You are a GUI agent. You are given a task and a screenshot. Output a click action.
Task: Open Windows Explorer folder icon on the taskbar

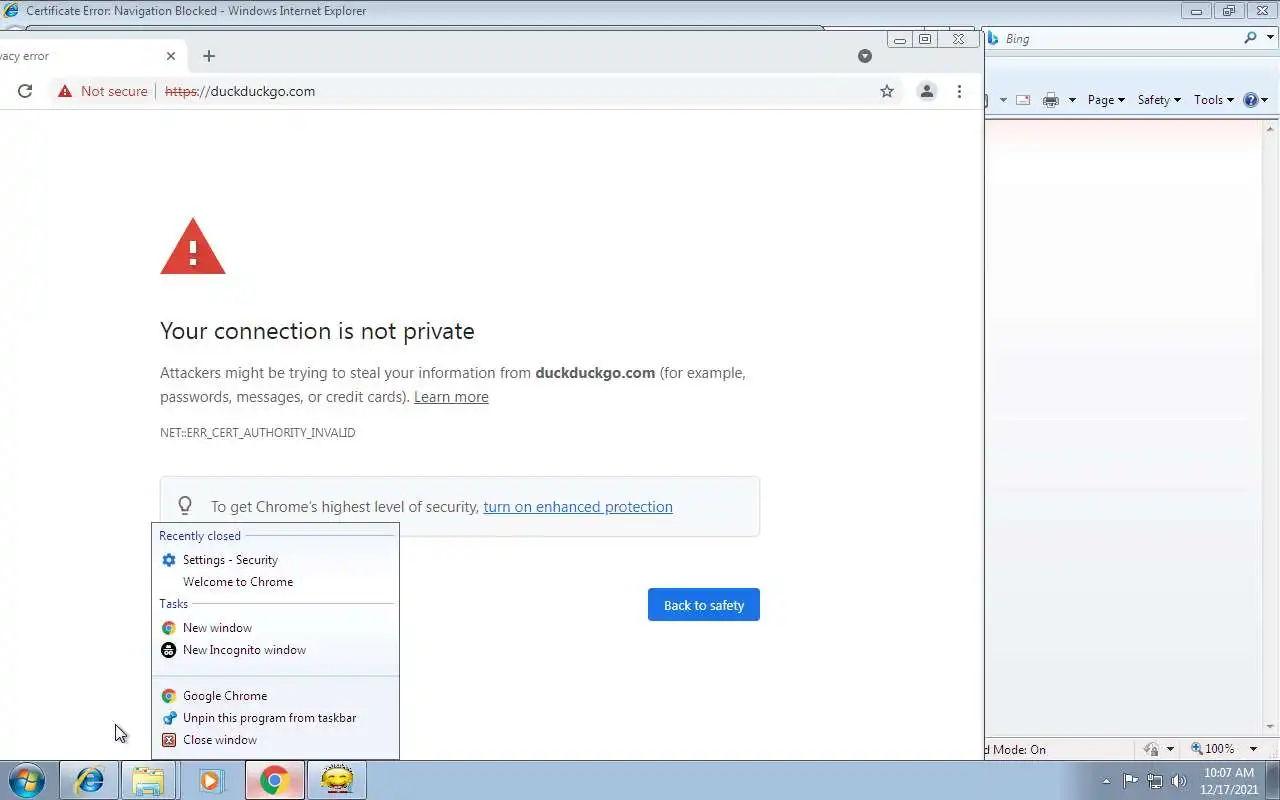(148, 780)
